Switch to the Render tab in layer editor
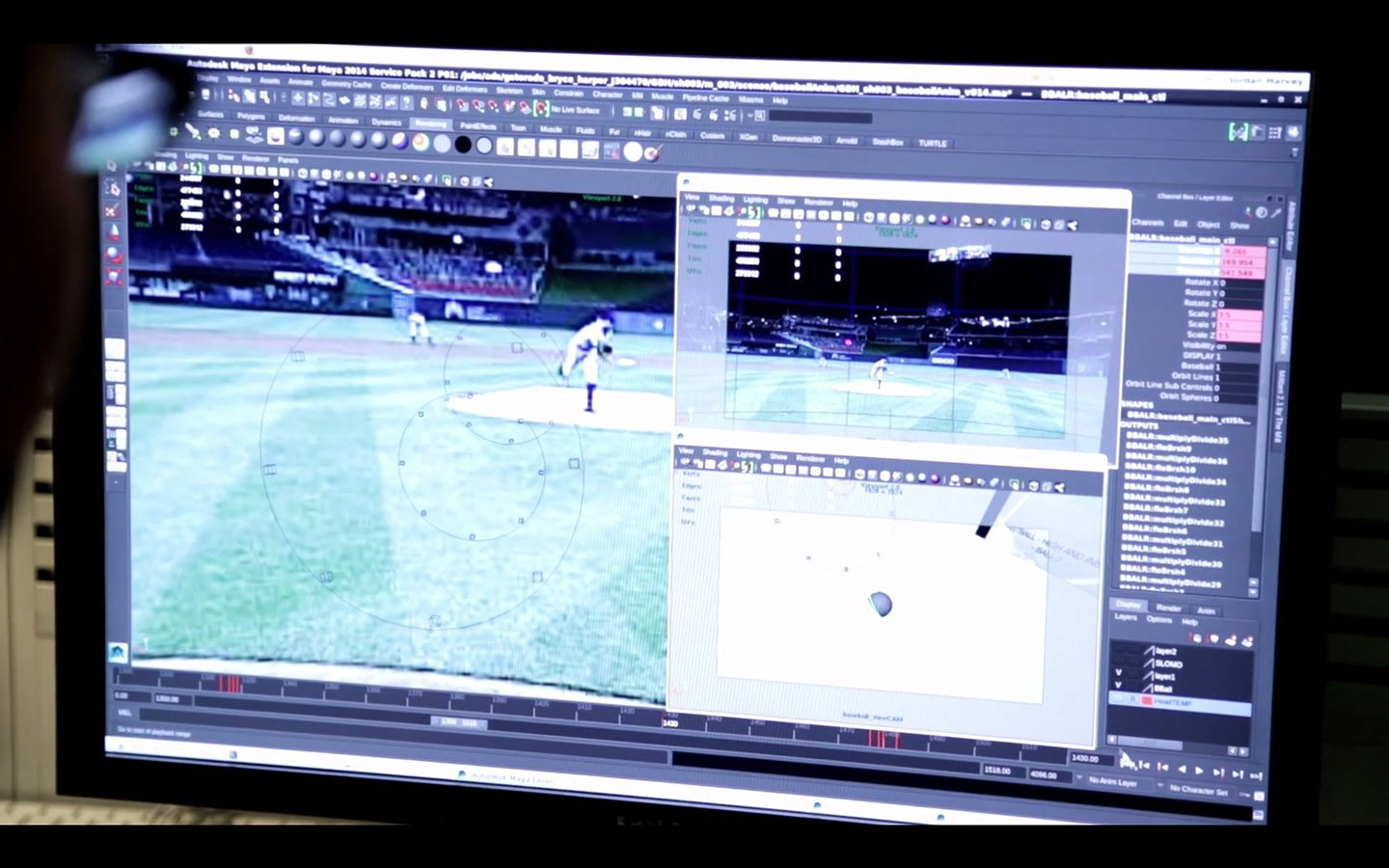The width and height of the screenshot is (1389, 868). 1169,610
